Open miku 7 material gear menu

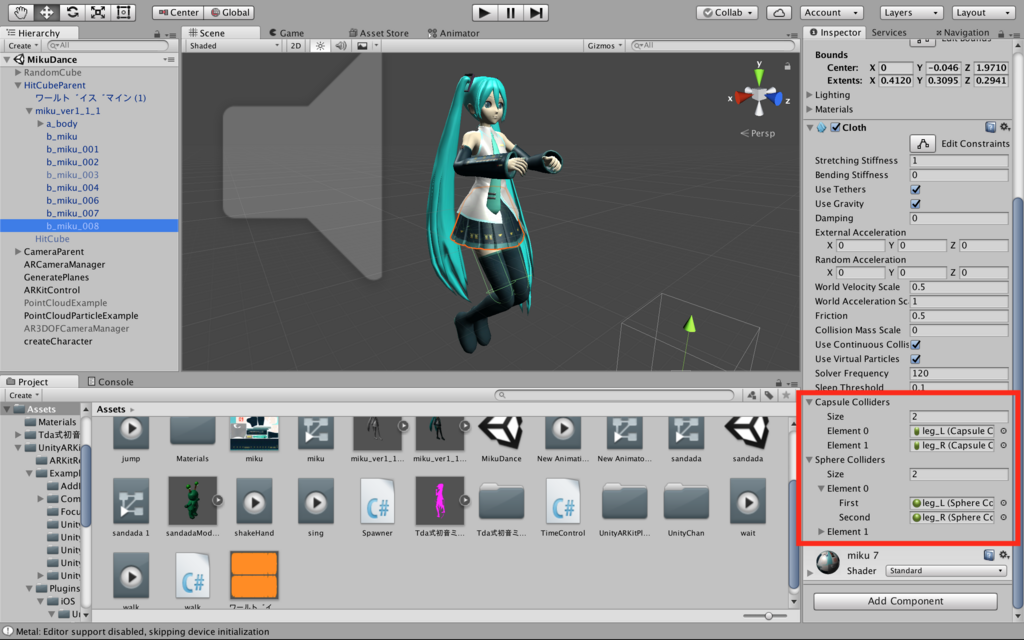[x=1004, y=555]
